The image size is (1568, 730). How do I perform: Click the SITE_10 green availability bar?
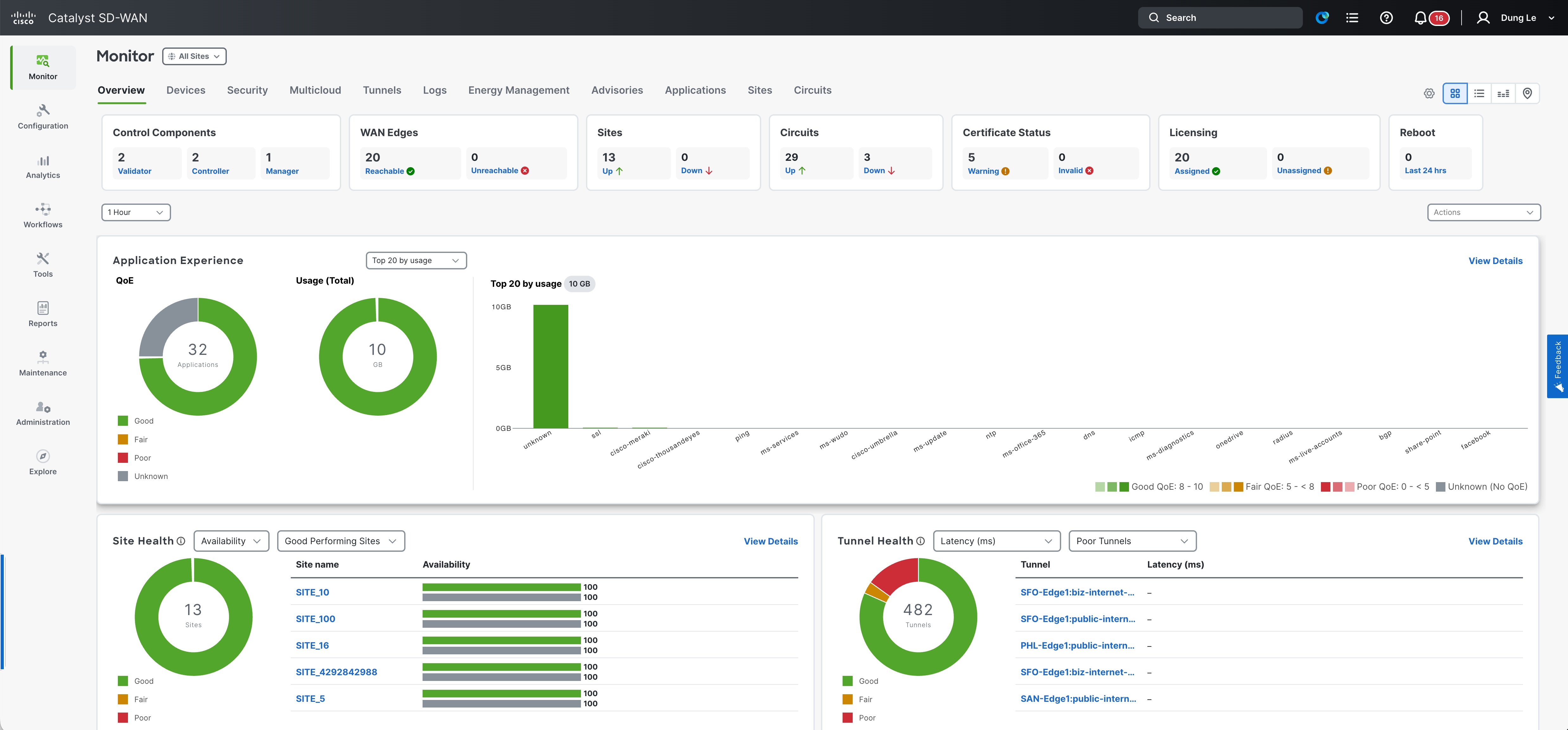tap(501, 587)
